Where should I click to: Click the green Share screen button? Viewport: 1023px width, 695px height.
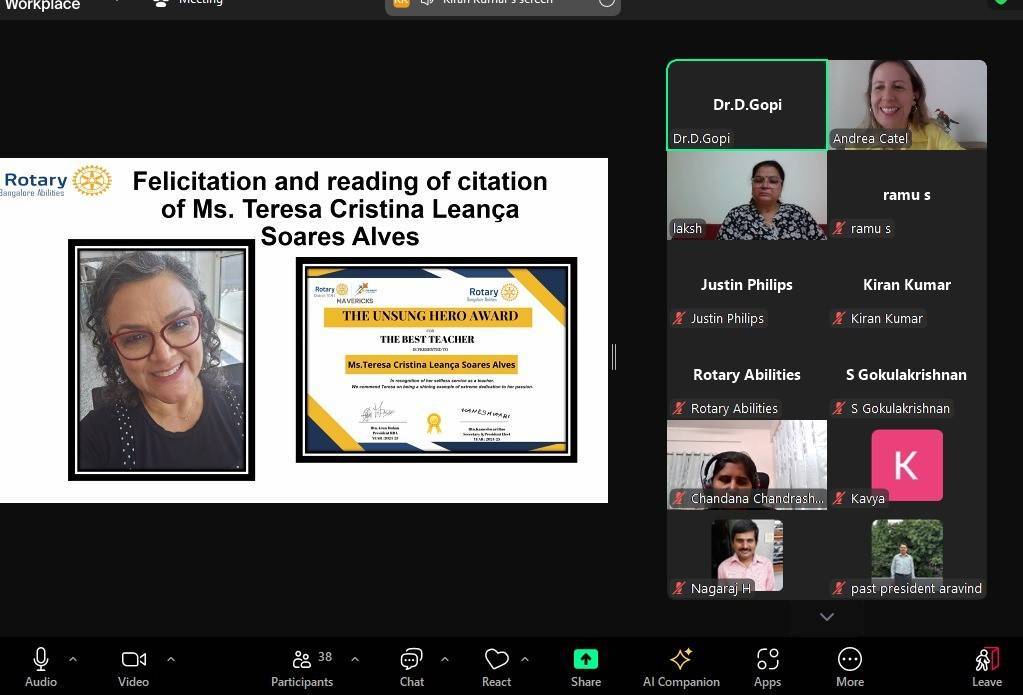click(586, 660)
